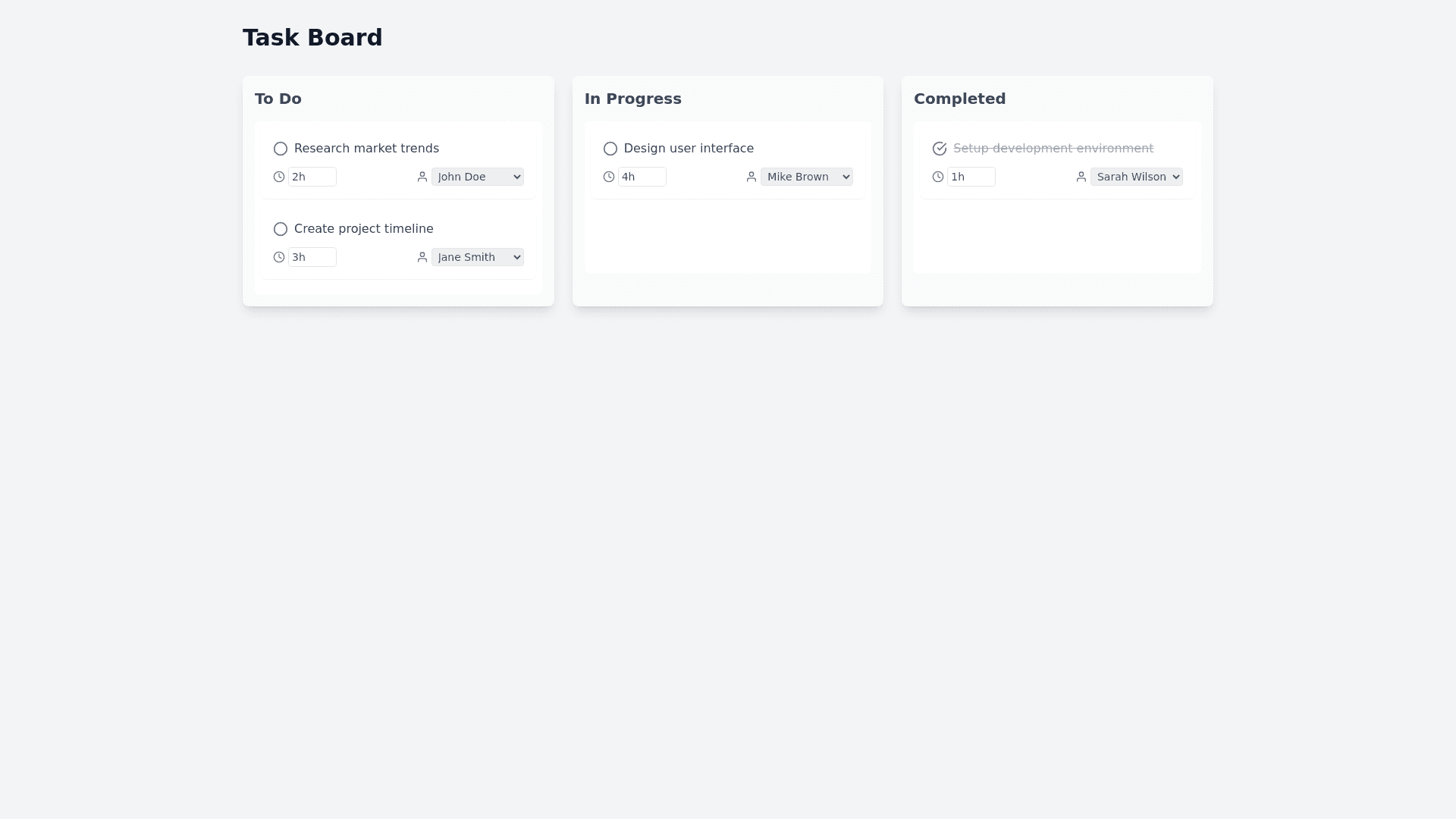The width and height of the screenshot is (1456, 819).
Task: Edit the 4h time estimate field
Action: (x=642, y=177)
